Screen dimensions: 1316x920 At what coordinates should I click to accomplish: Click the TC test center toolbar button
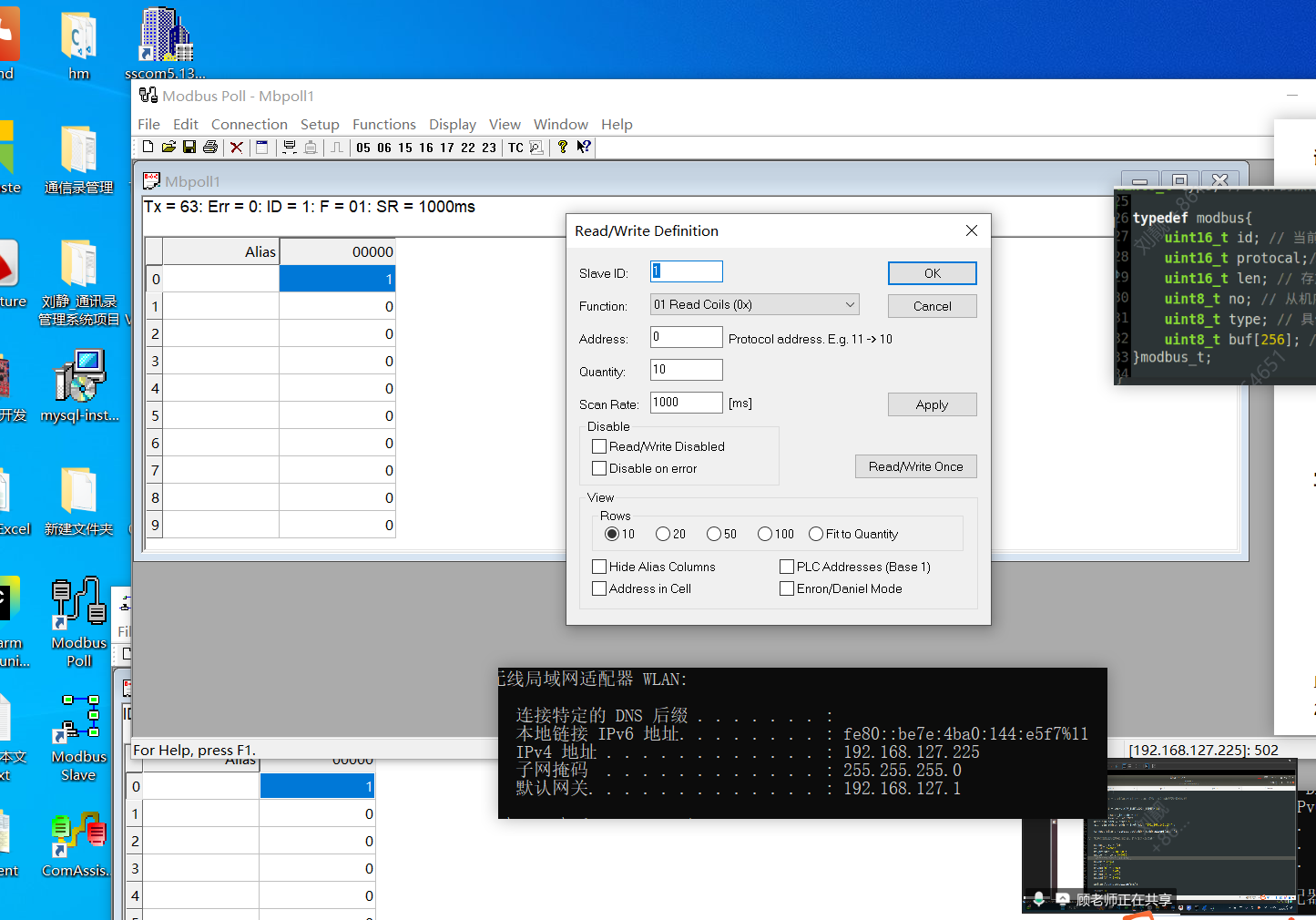(x=515, y=148)
